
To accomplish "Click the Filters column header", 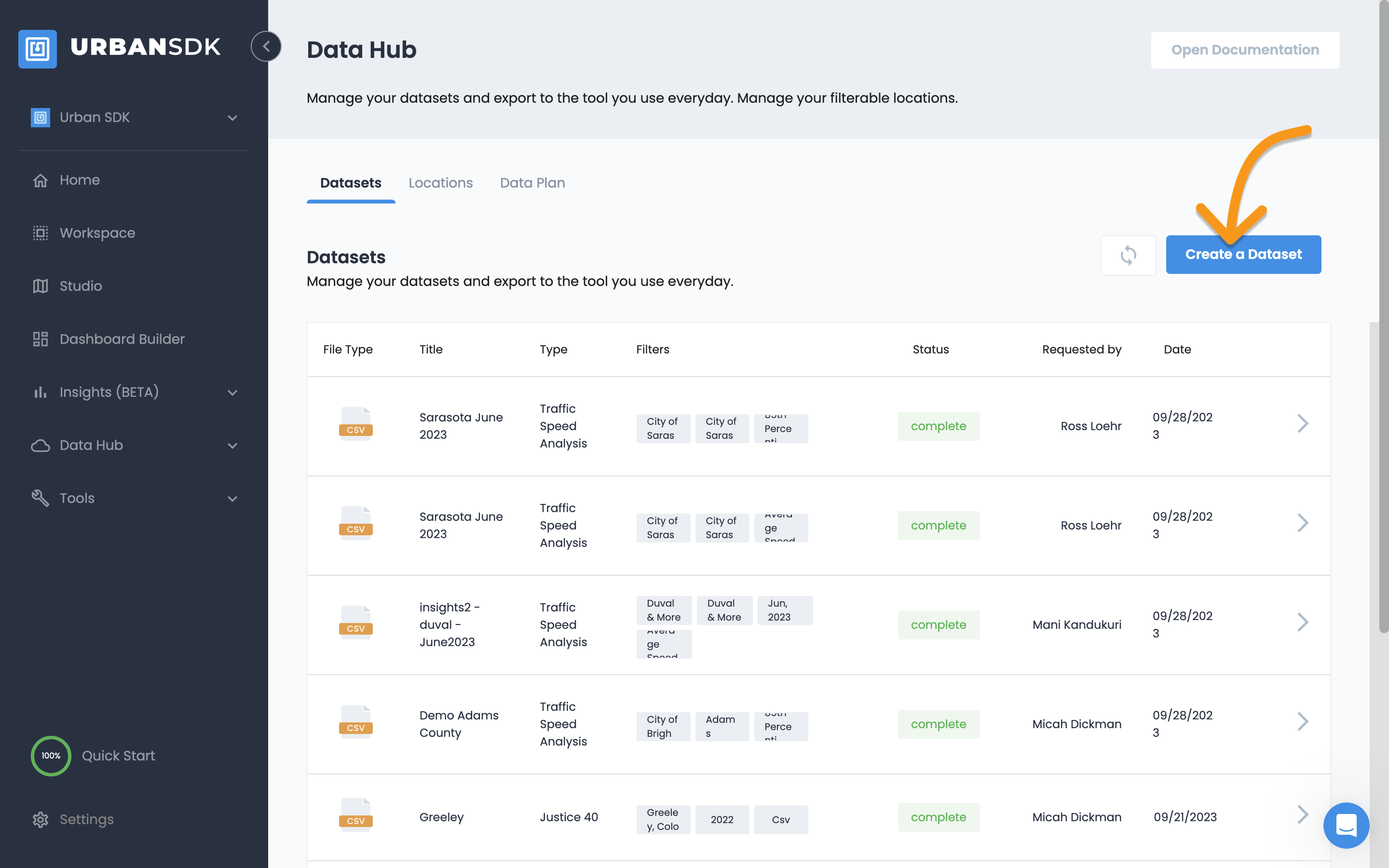I will [653, 349].
